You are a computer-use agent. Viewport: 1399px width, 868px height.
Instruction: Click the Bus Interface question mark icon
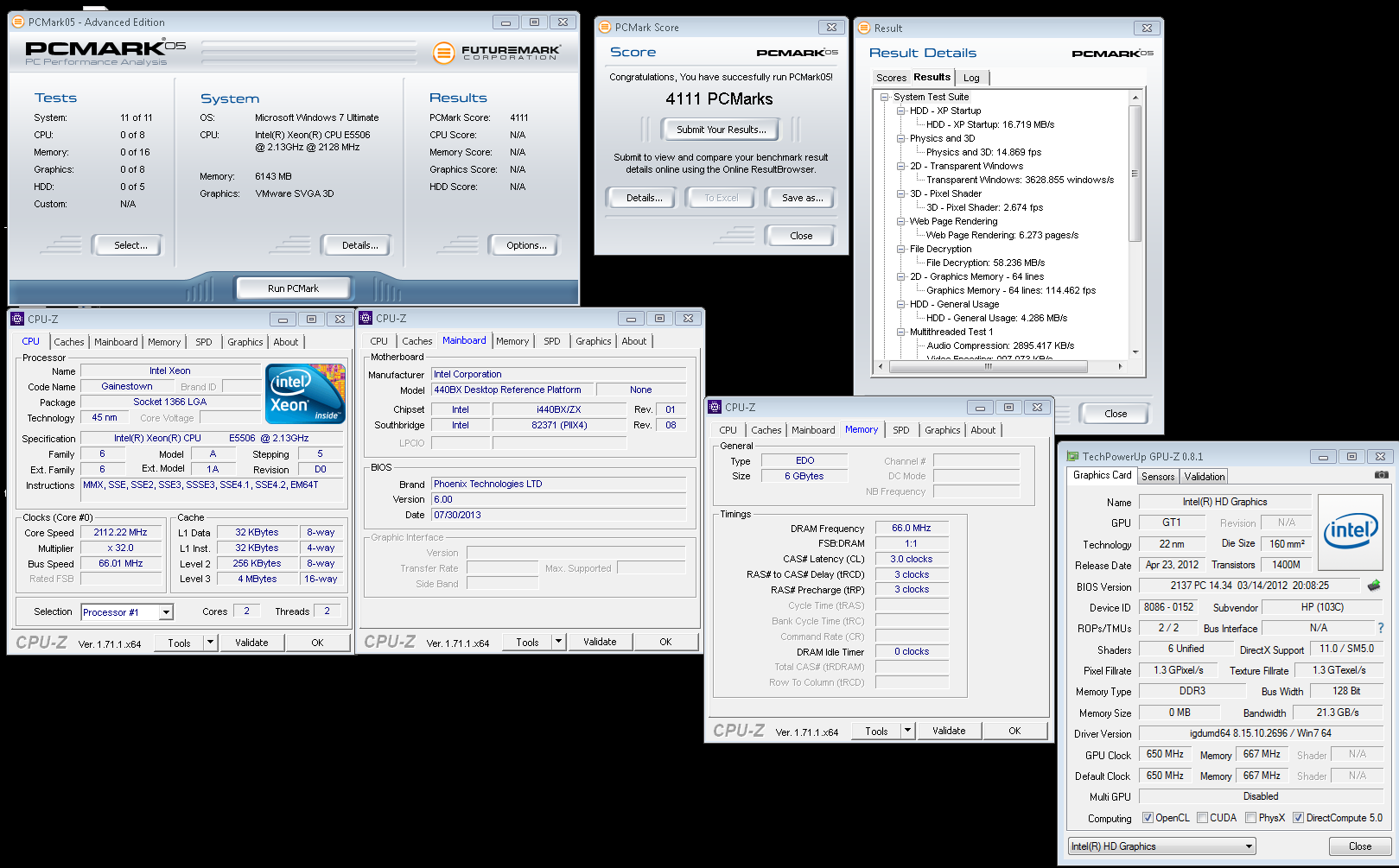(x=1381, y=628)
